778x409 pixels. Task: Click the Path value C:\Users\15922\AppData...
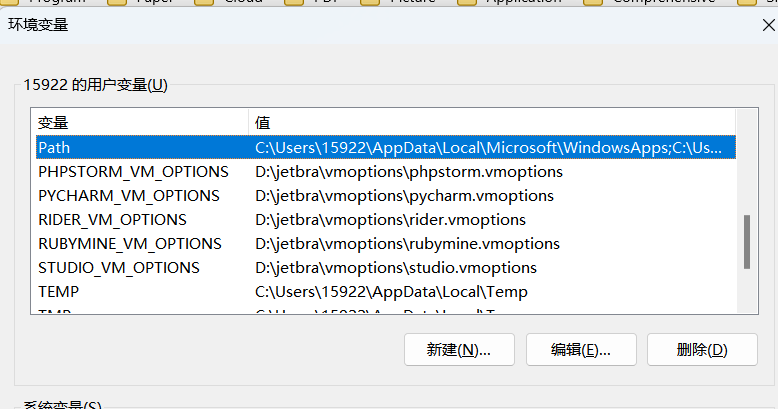(488, 147)
